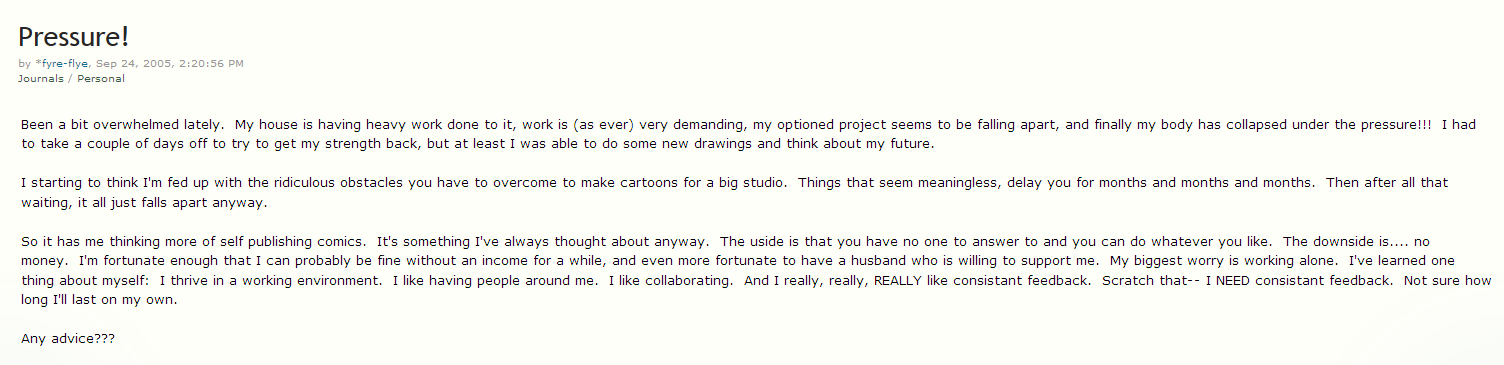Open the author profile link fyre-flye
This screenshot has width=1504, height=365.
[65, 63]
